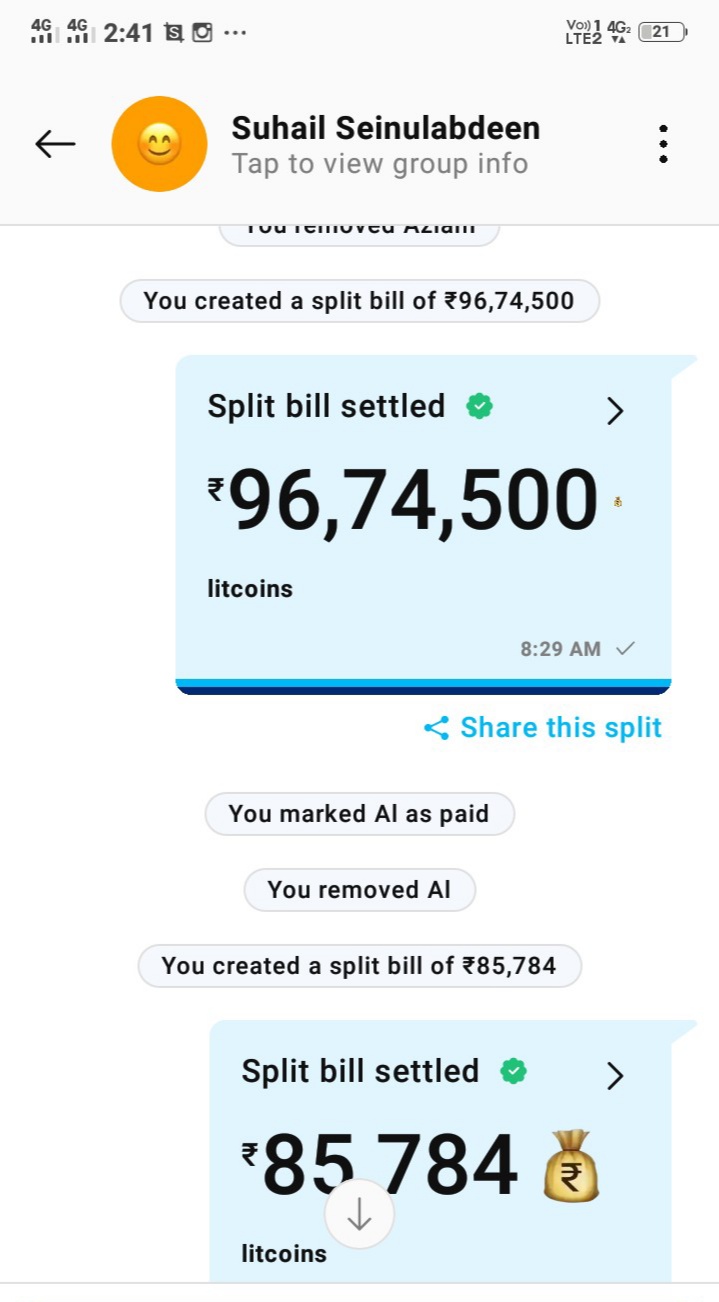Expand the ₹96,74,500 split bill chevron
The height and width of the screenshot is (1302, 719).
[x=615, y=410]
